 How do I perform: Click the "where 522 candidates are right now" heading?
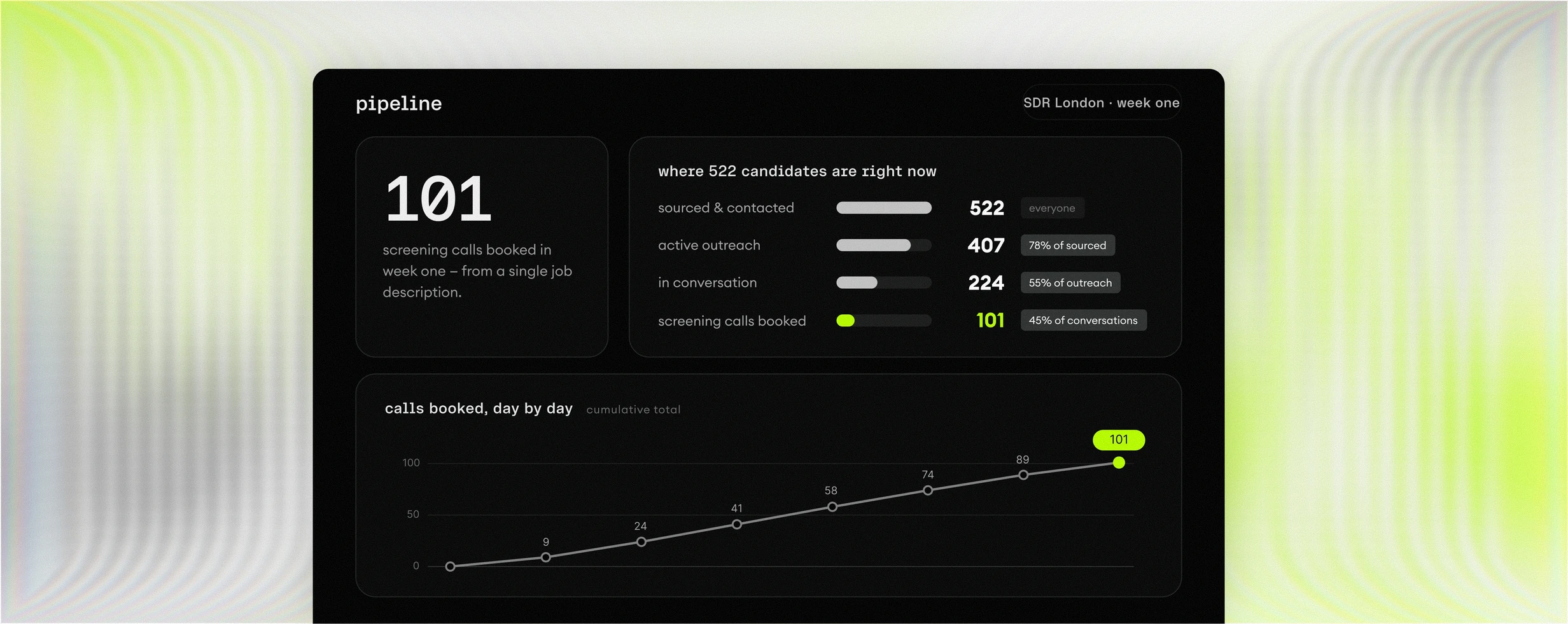click(x=797, y=171)
